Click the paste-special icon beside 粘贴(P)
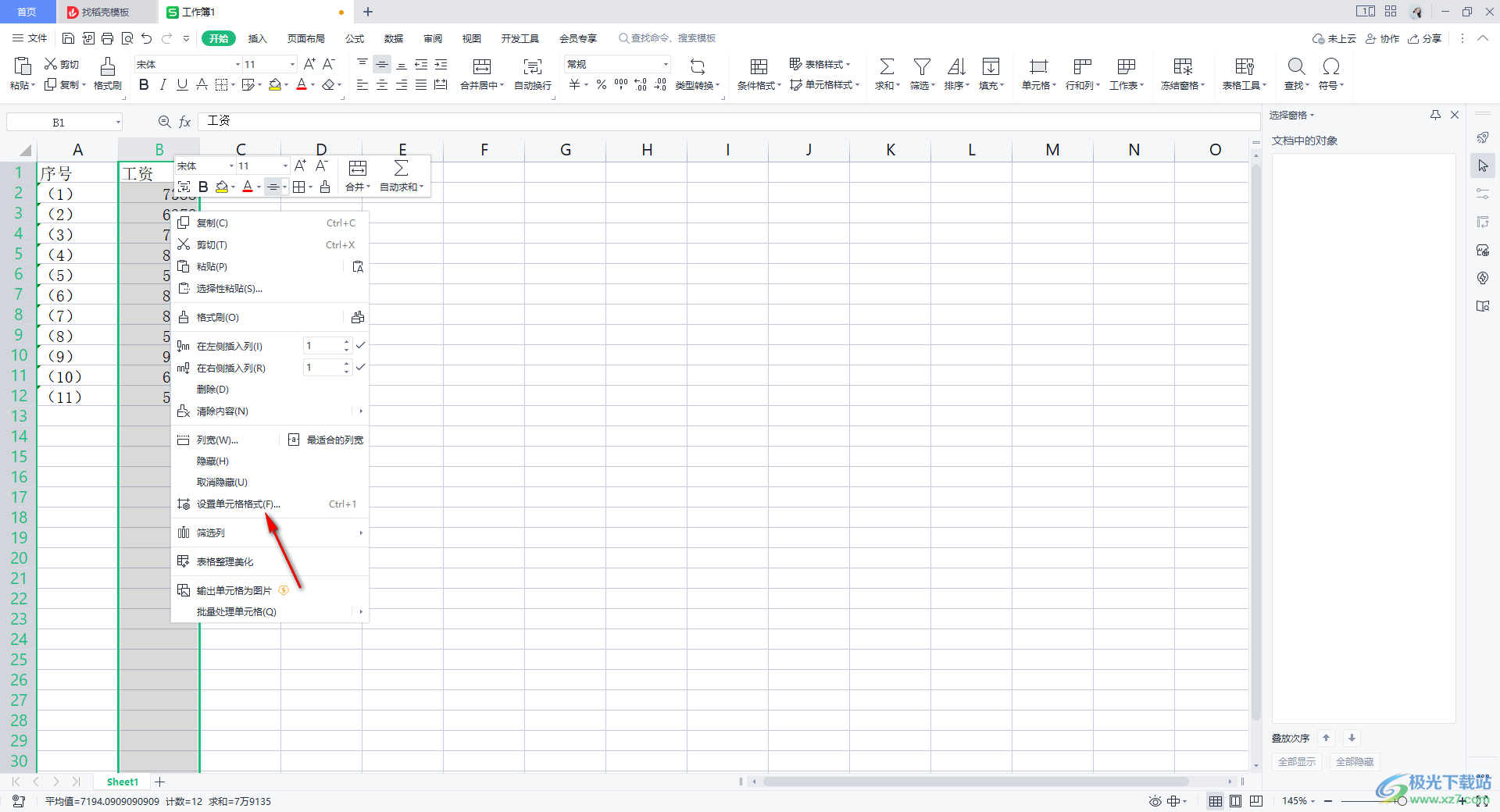 pos(358,267)
